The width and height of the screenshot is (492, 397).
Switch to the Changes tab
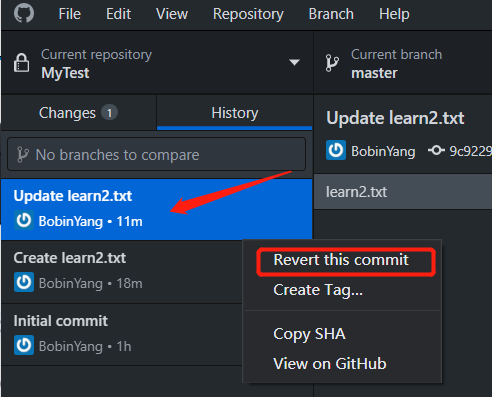(79, 113)
